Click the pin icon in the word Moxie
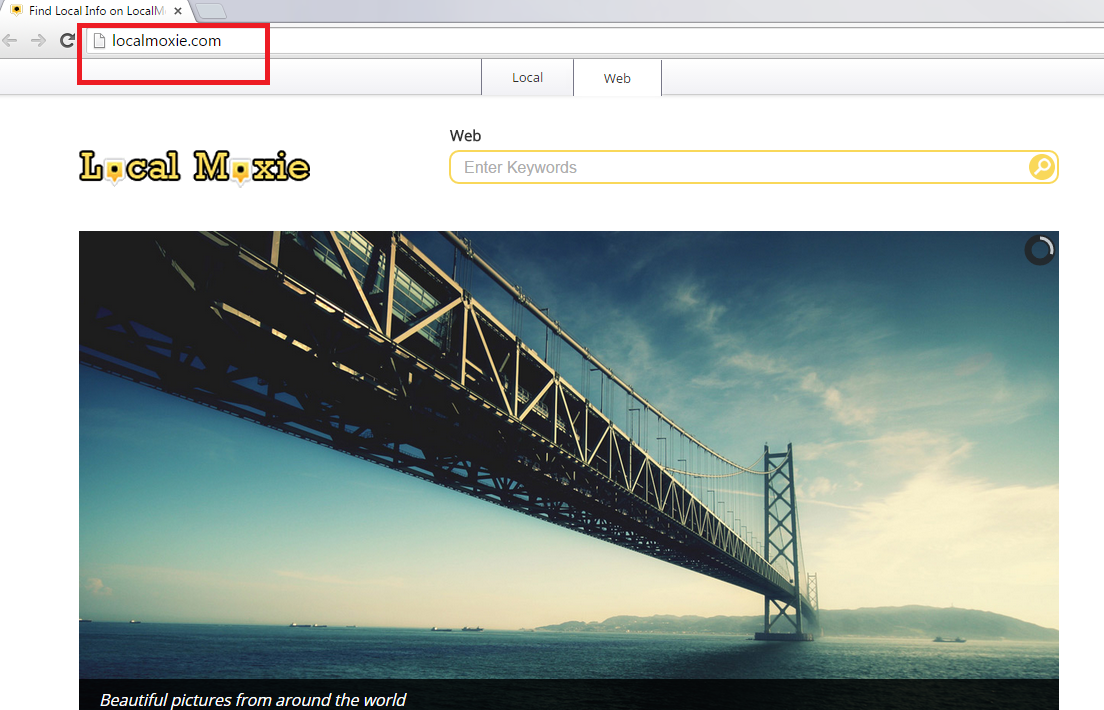 (x=240, y=173)
